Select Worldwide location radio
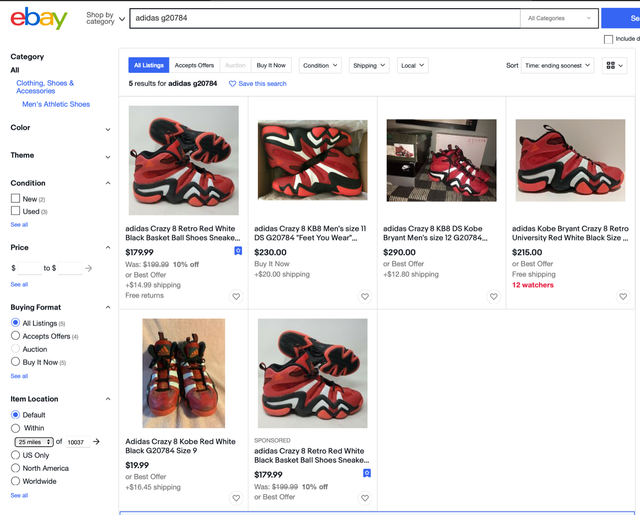Screen dimensions: 640x515 pyautogui.click(x=16, y=481)
